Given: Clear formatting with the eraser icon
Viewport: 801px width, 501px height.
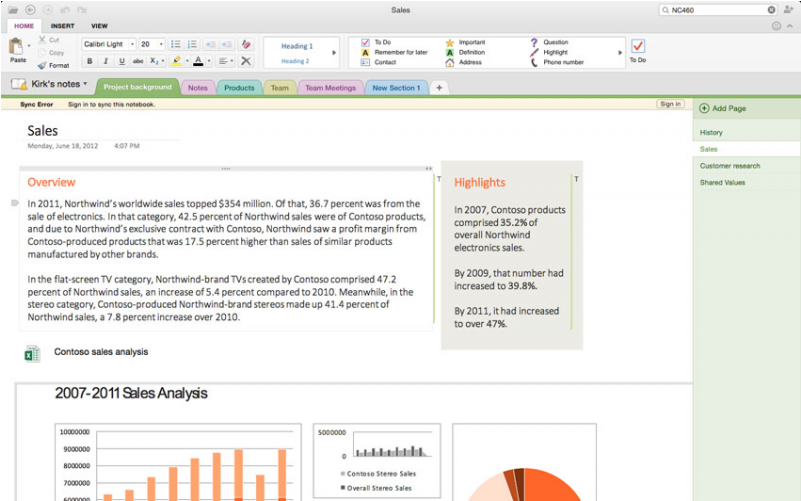Looking at the screenshot, I should tap(246, 44).
